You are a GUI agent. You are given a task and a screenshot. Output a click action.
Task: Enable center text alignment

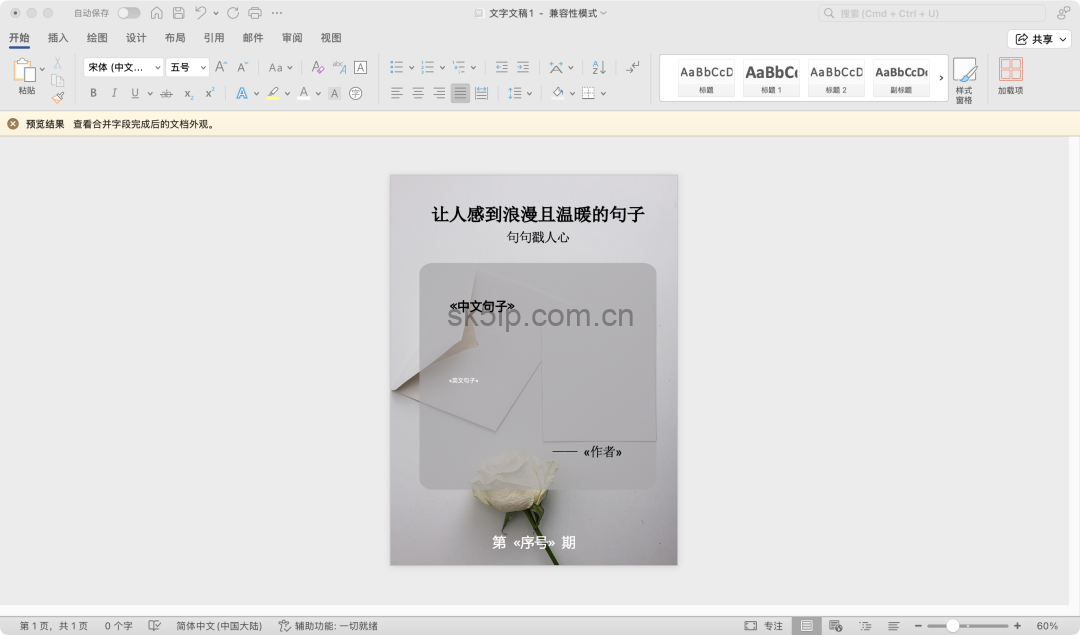(419, 92)
